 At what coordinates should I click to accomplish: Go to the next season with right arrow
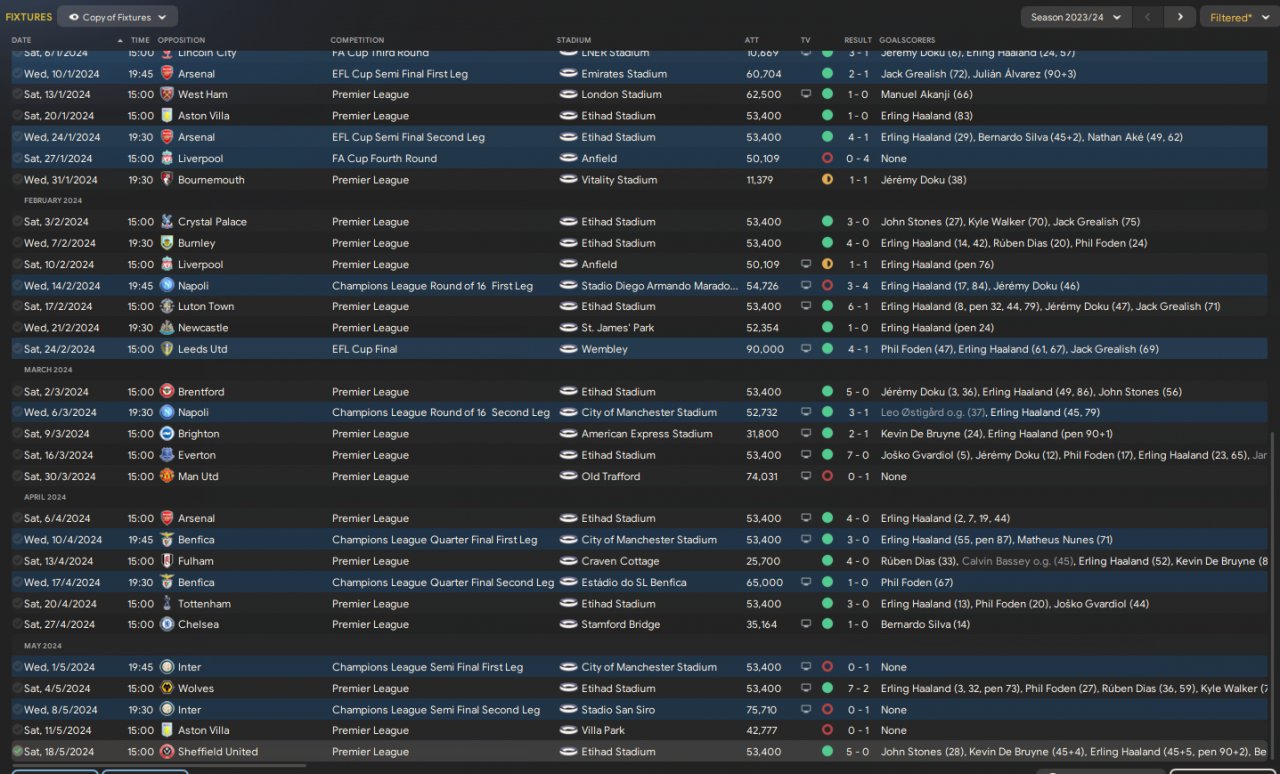click(1180, 17)
